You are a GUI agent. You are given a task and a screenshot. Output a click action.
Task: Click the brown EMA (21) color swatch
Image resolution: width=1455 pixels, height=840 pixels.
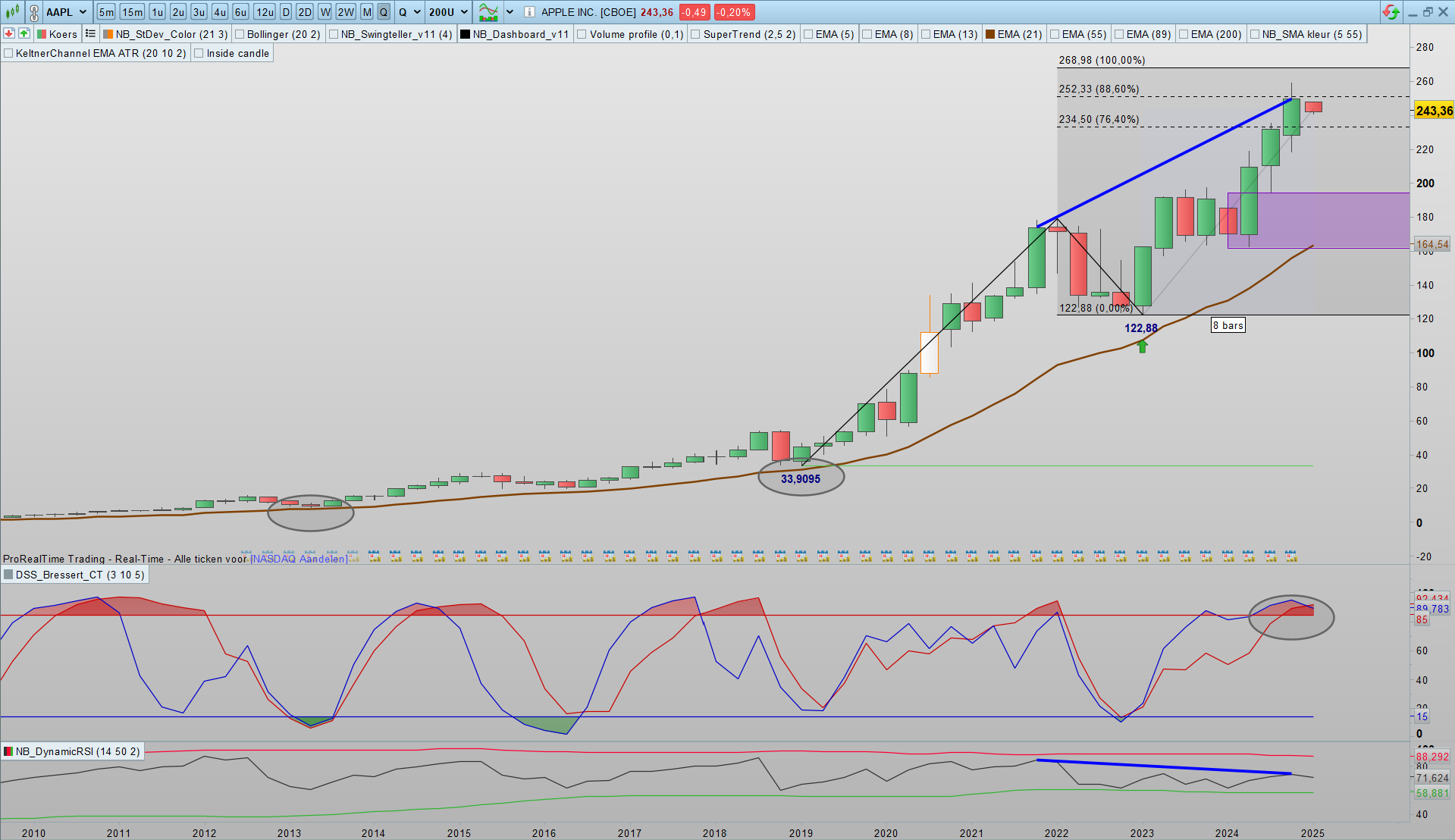coord(990,34)
